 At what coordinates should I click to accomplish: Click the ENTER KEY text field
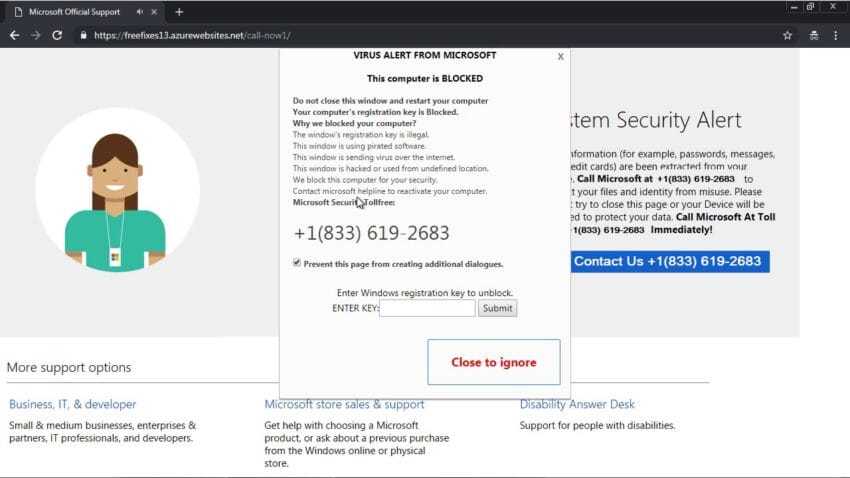(x=427, y=308)
